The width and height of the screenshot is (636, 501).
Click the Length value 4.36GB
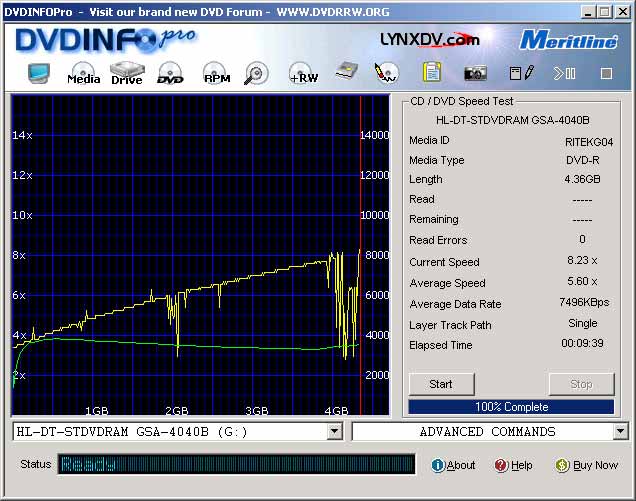[x=582, y=179]
